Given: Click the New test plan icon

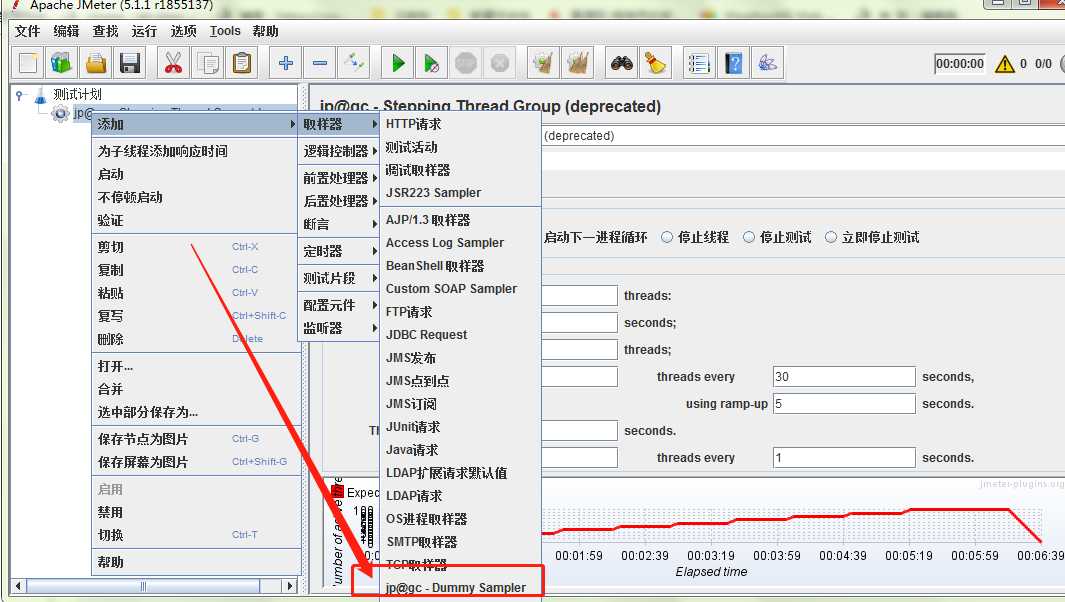Looking at the screenshot, I should click(x=28, y=63).
